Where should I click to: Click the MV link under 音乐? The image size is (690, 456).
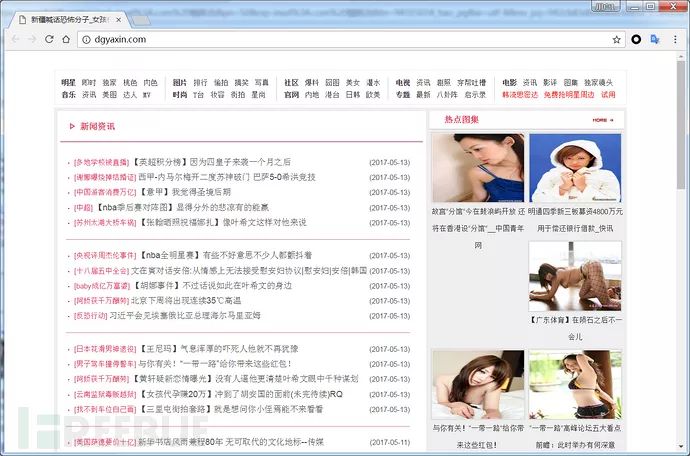coord(147,94)
